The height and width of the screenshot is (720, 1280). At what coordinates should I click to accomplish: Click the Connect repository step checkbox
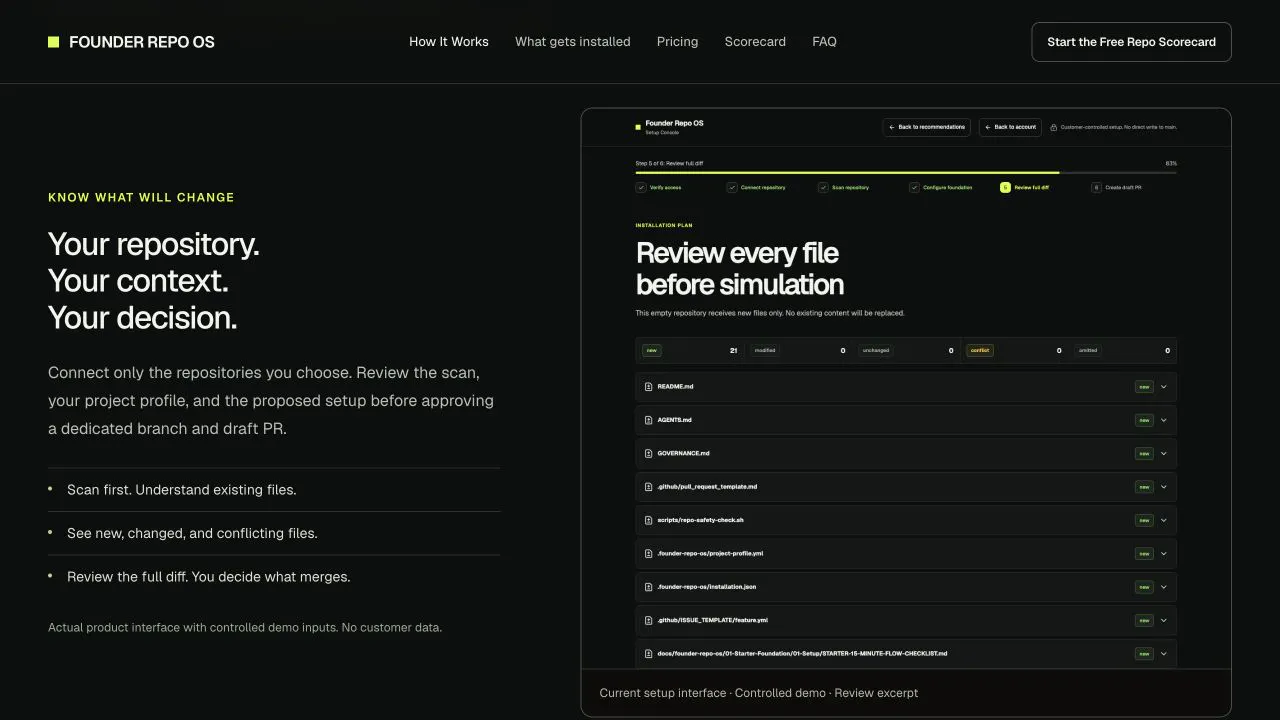coord(732,187)
